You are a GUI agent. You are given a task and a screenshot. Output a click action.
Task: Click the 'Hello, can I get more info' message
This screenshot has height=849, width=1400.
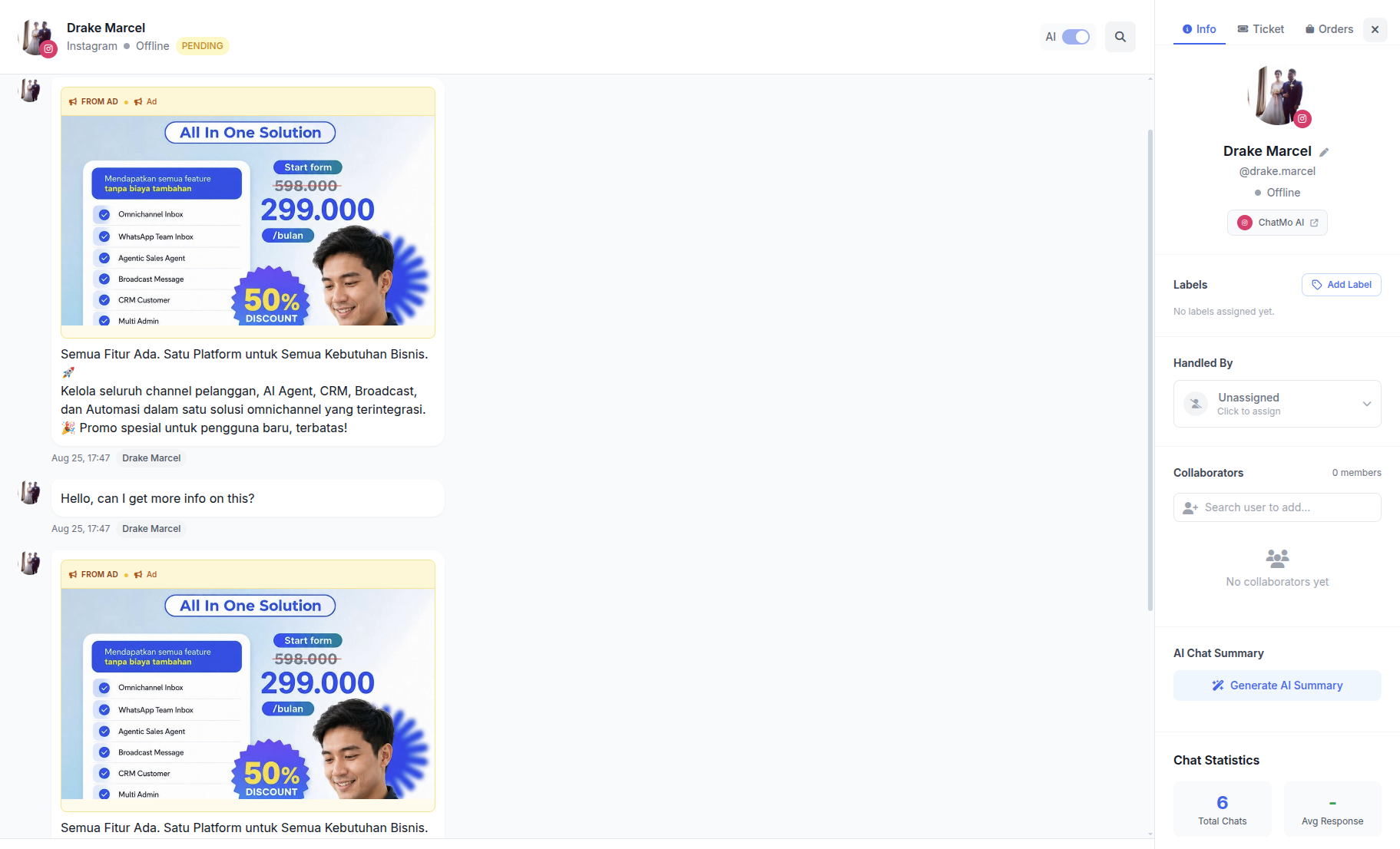coord(247,499)
